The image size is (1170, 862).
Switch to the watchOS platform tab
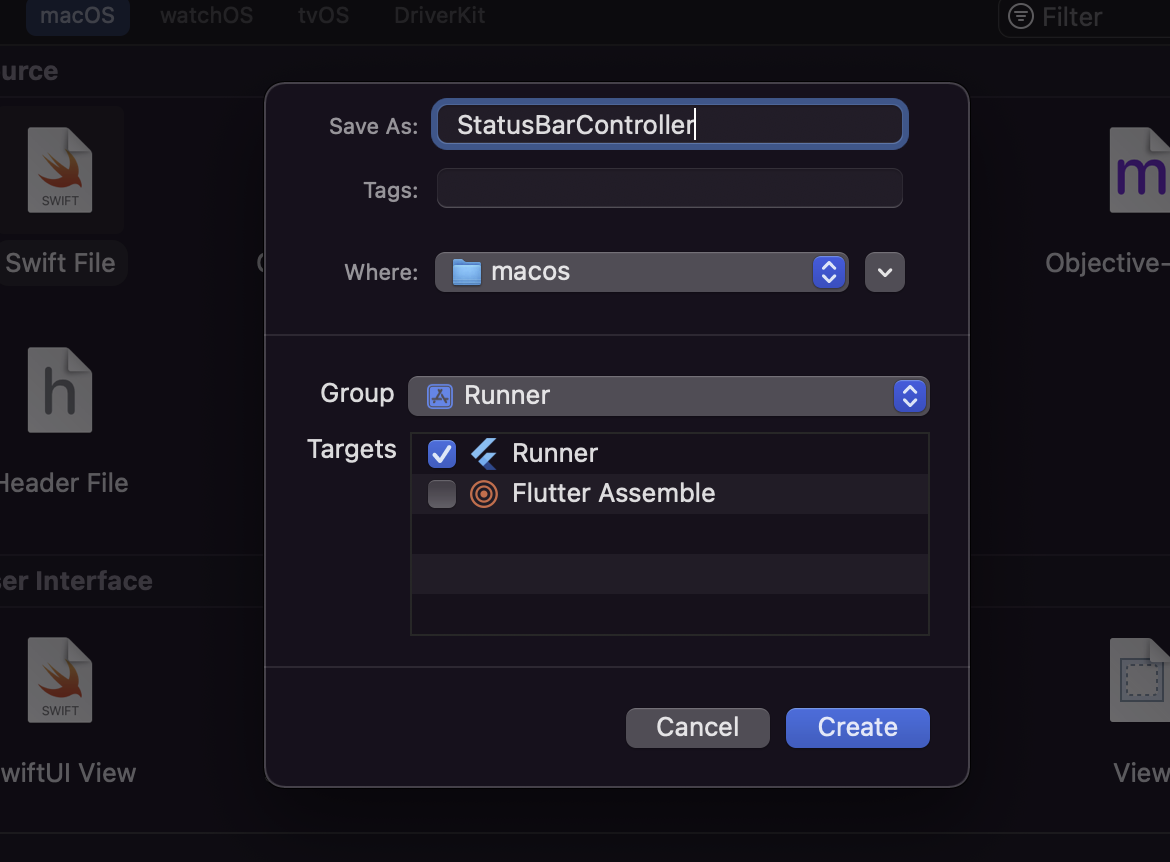[207, 16]
